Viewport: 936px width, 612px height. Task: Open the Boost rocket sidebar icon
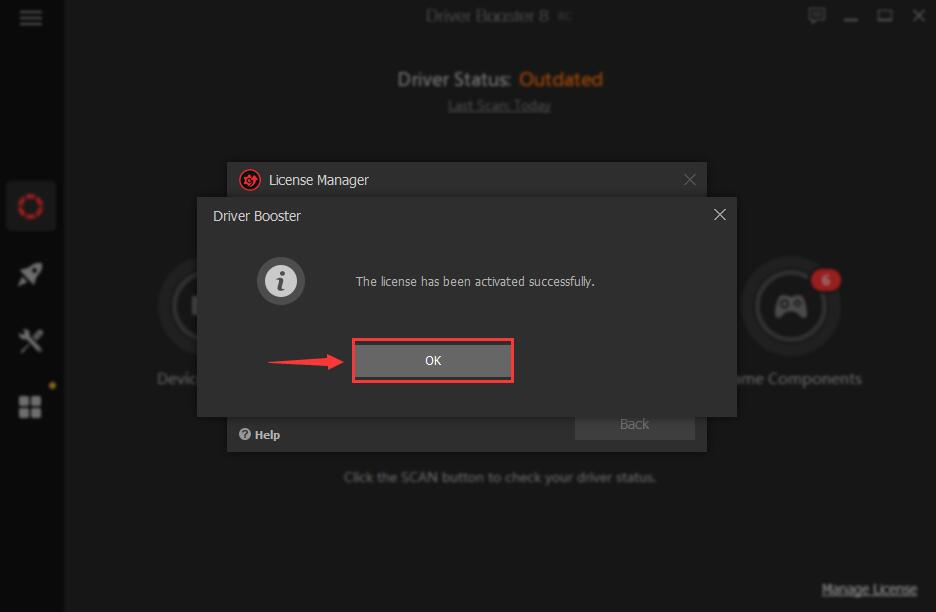pos(30,274)
